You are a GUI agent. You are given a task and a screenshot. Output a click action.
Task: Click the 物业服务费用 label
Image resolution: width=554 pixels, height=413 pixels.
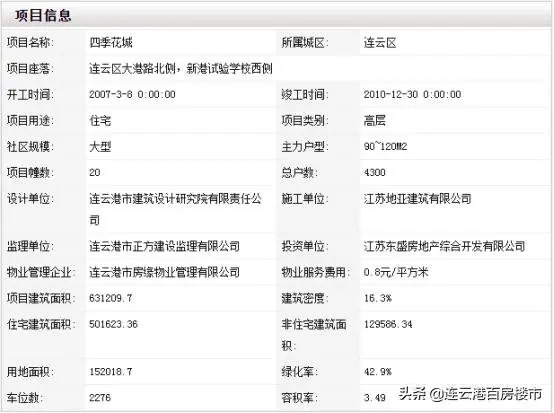[316, 272]
